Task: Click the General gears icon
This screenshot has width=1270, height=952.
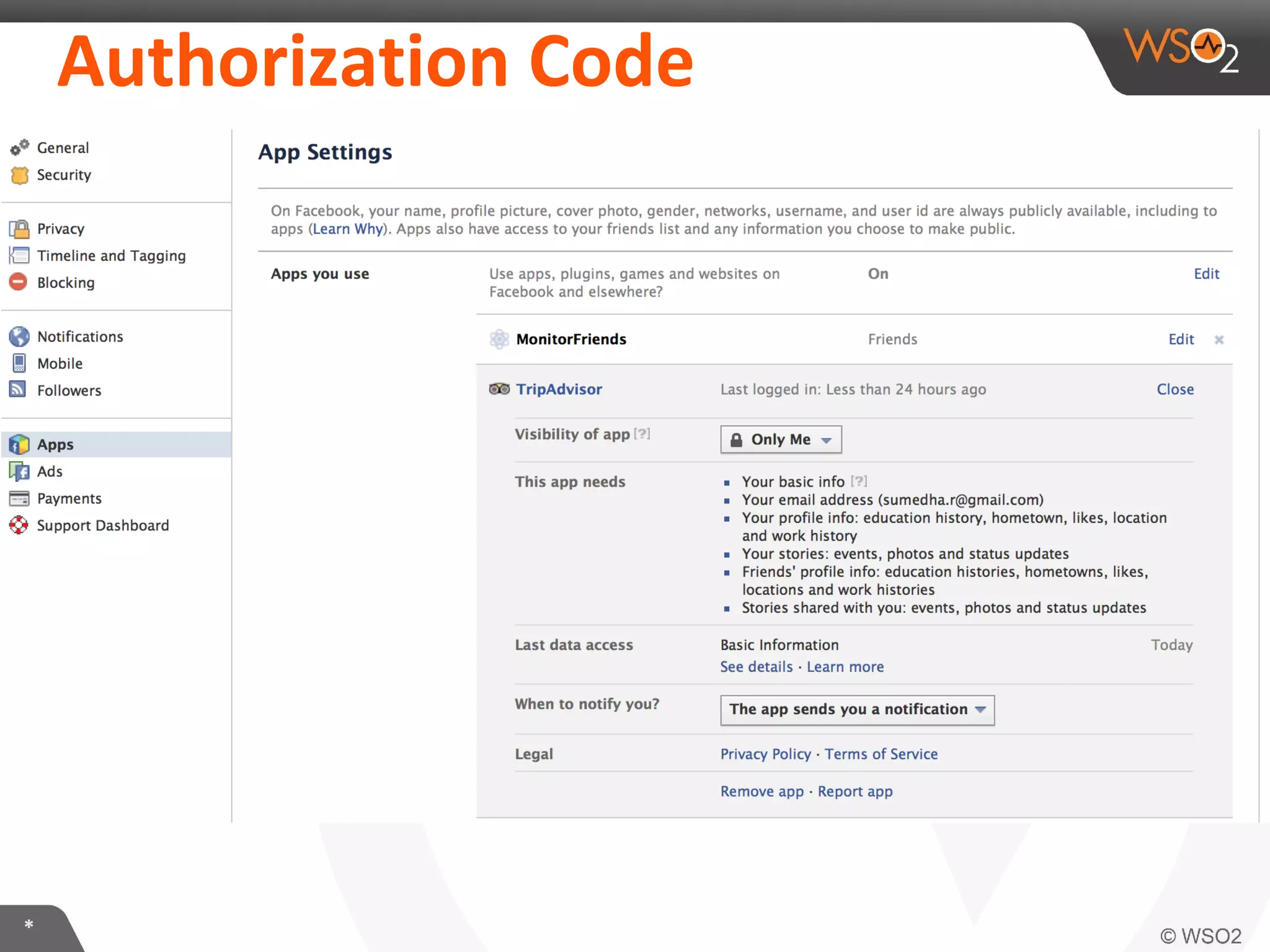Action: pos(19,148)
